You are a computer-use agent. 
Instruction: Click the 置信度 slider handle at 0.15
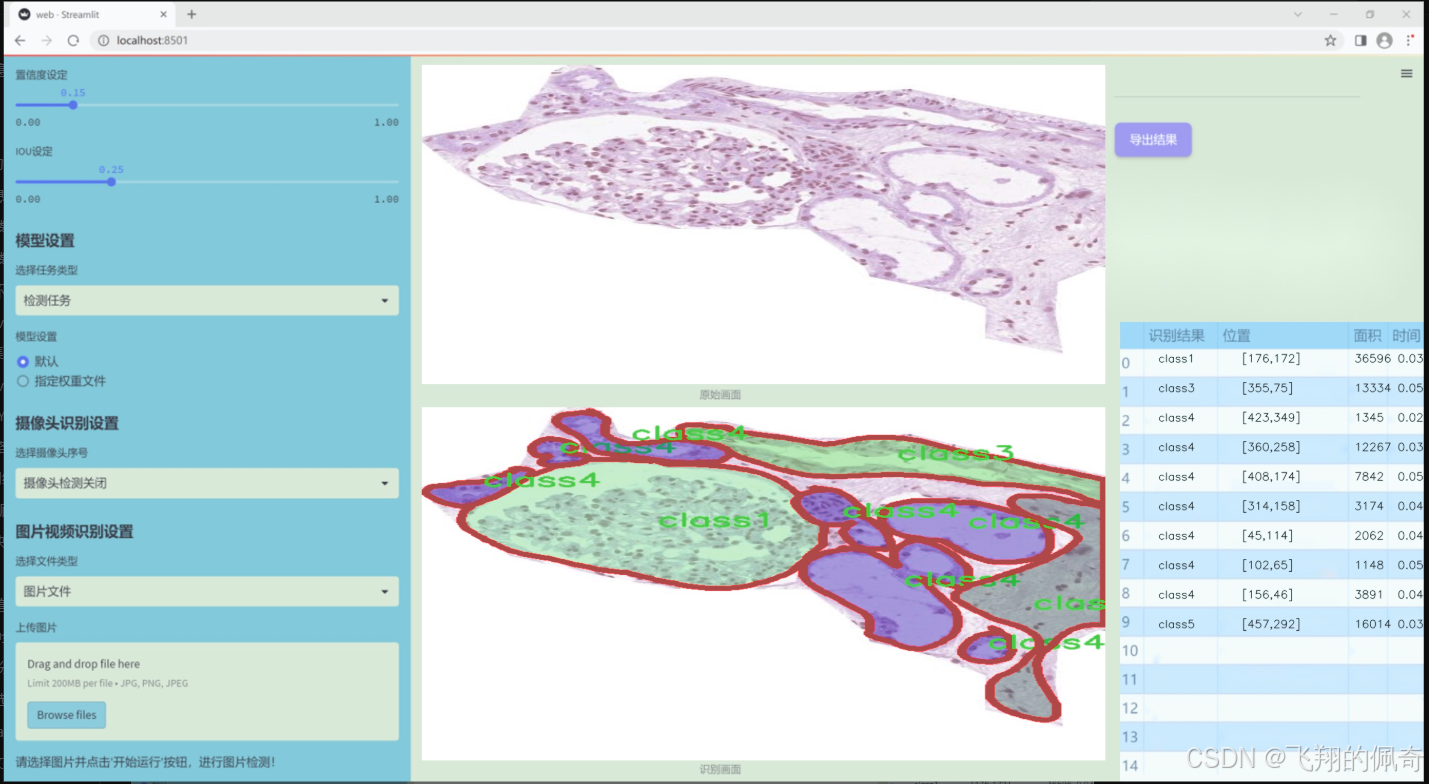[x=73, y=104]
